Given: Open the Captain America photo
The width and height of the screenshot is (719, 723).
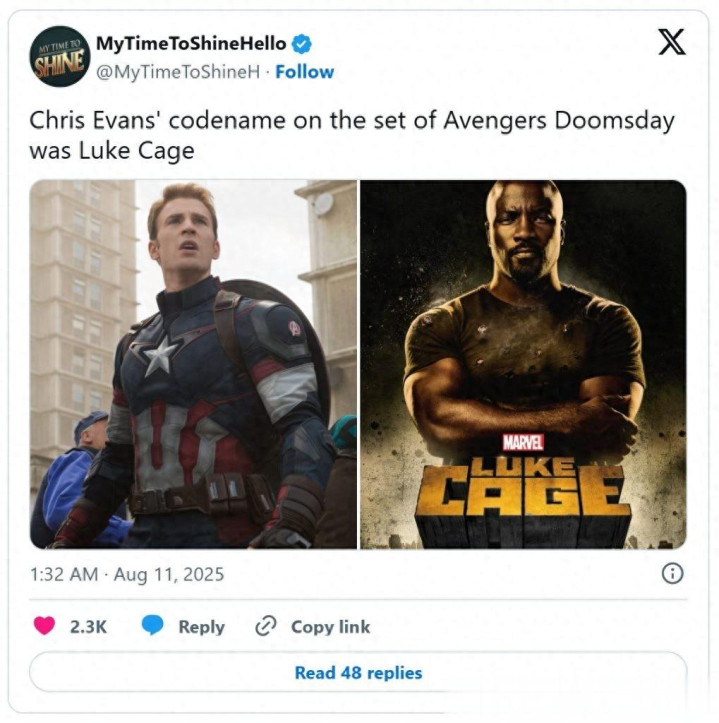Looking at the screenshot, I should tap(193, 364).
